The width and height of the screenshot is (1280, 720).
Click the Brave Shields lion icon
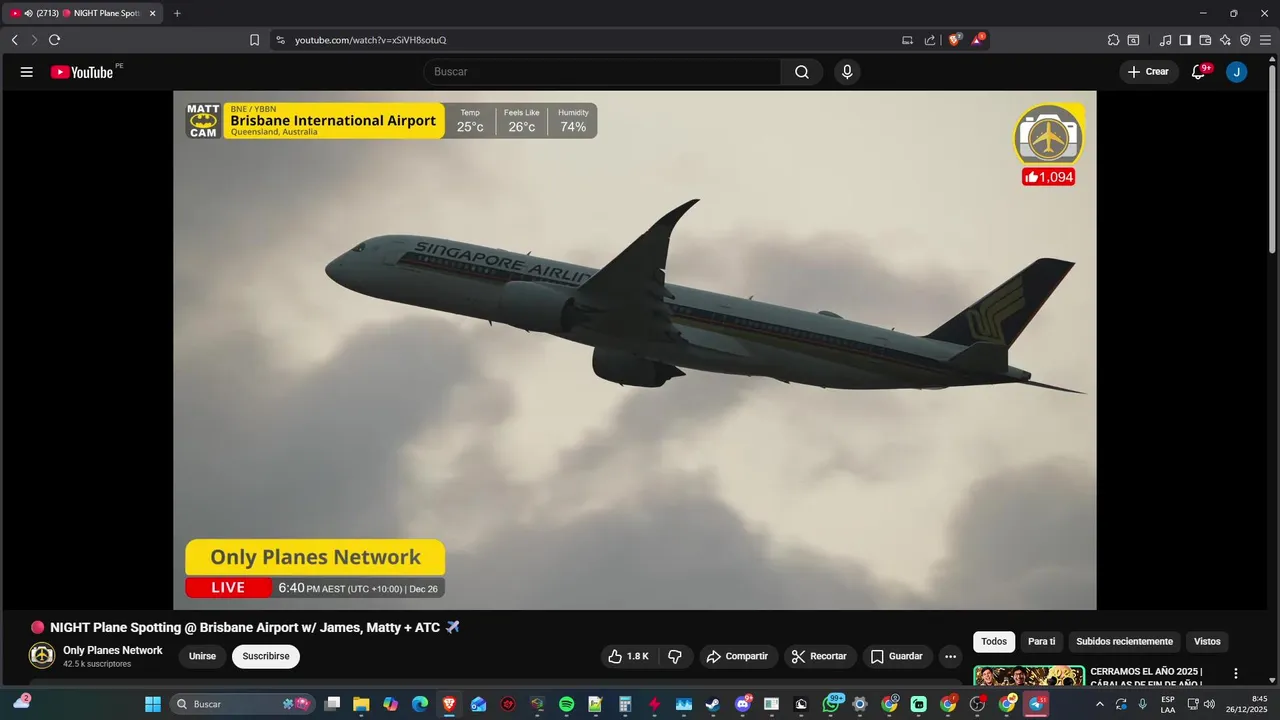954,40
